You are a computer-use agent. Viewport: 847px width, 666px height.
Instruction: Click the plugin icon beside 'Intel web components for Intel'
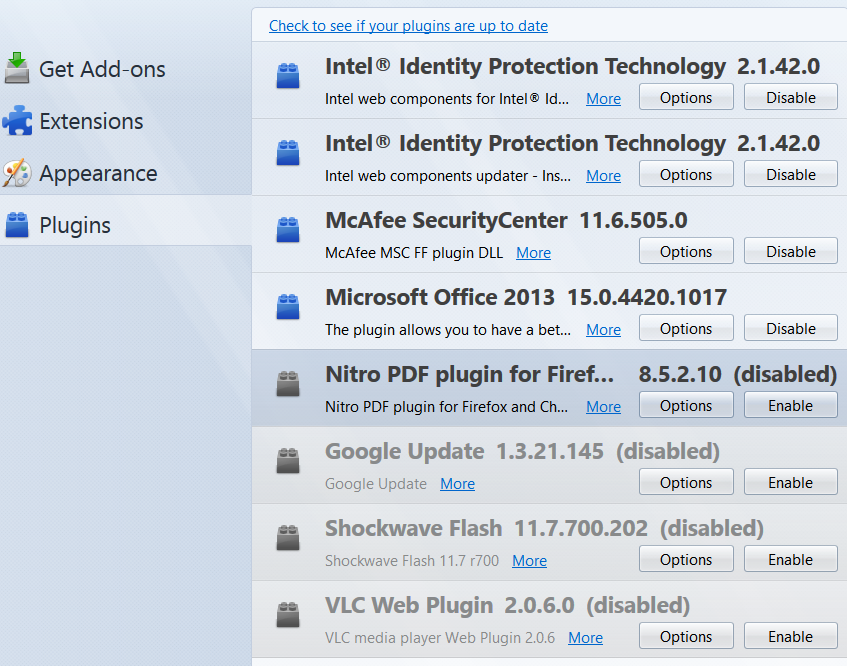point(288,76)
